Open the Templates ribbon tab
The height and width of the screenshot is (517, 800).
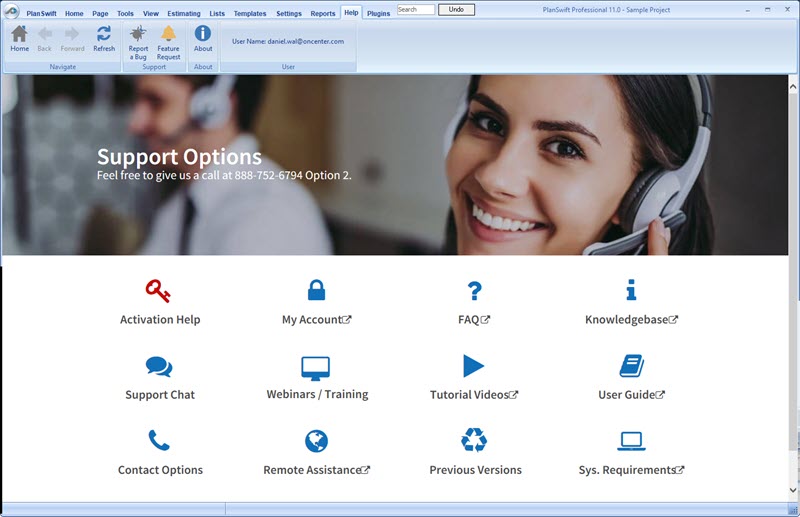click(250, 14)
